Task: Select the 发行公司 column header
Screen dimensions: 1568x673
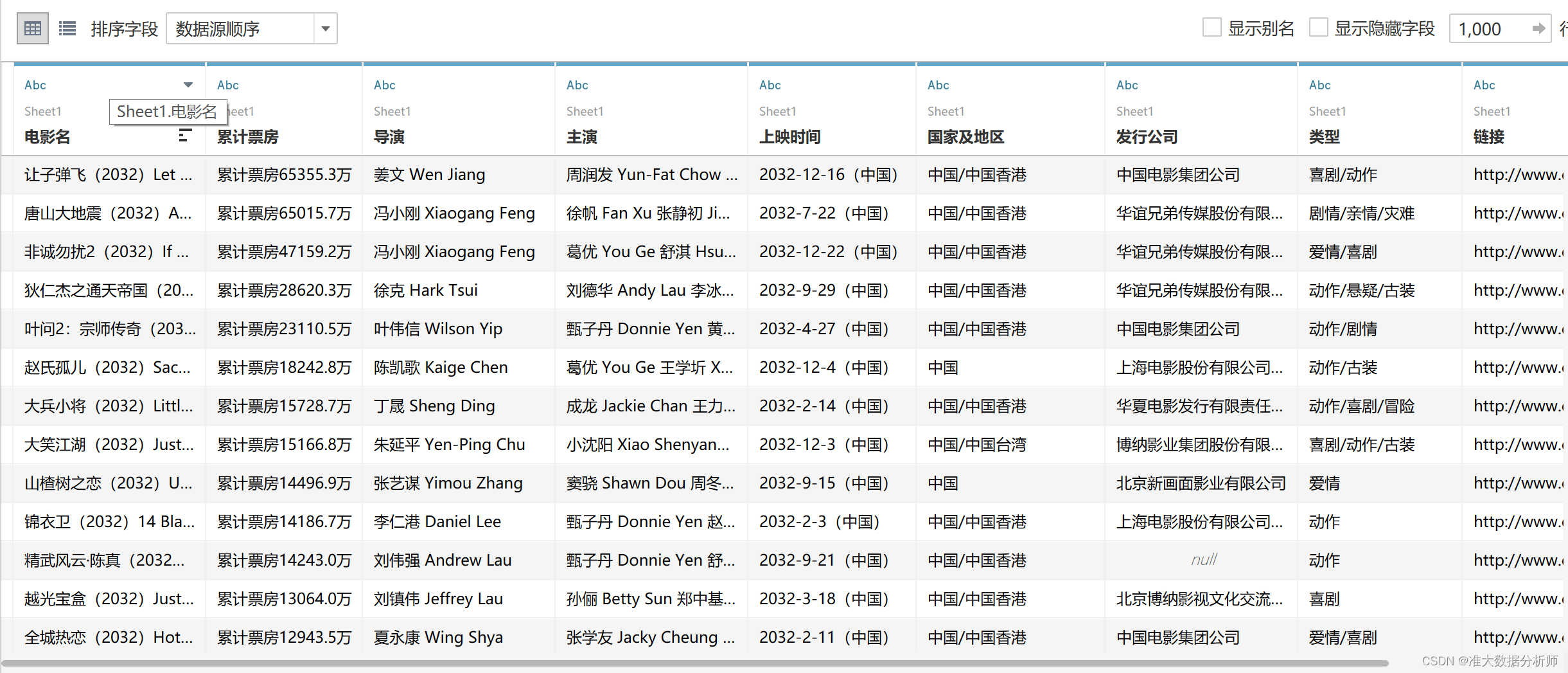Action: point(1147,137)
